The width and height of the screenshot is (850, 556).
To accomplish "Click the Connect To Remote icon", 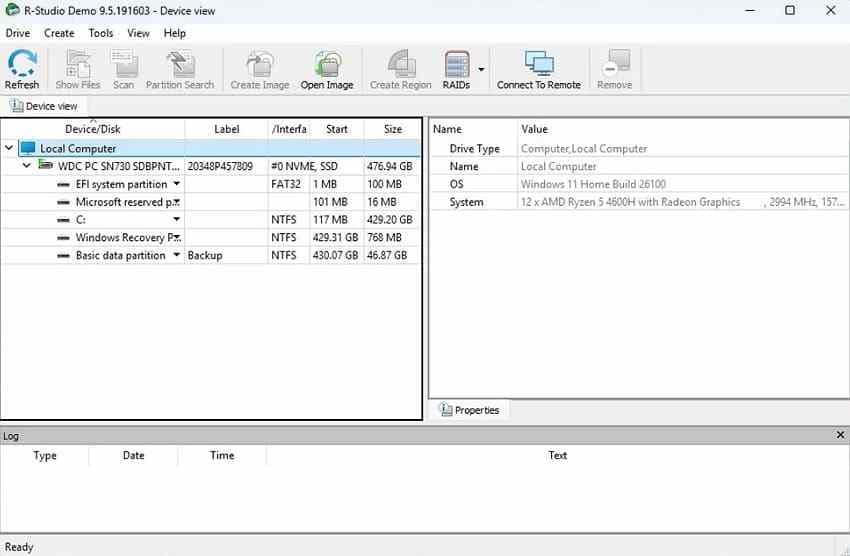I will pos(539,63).
